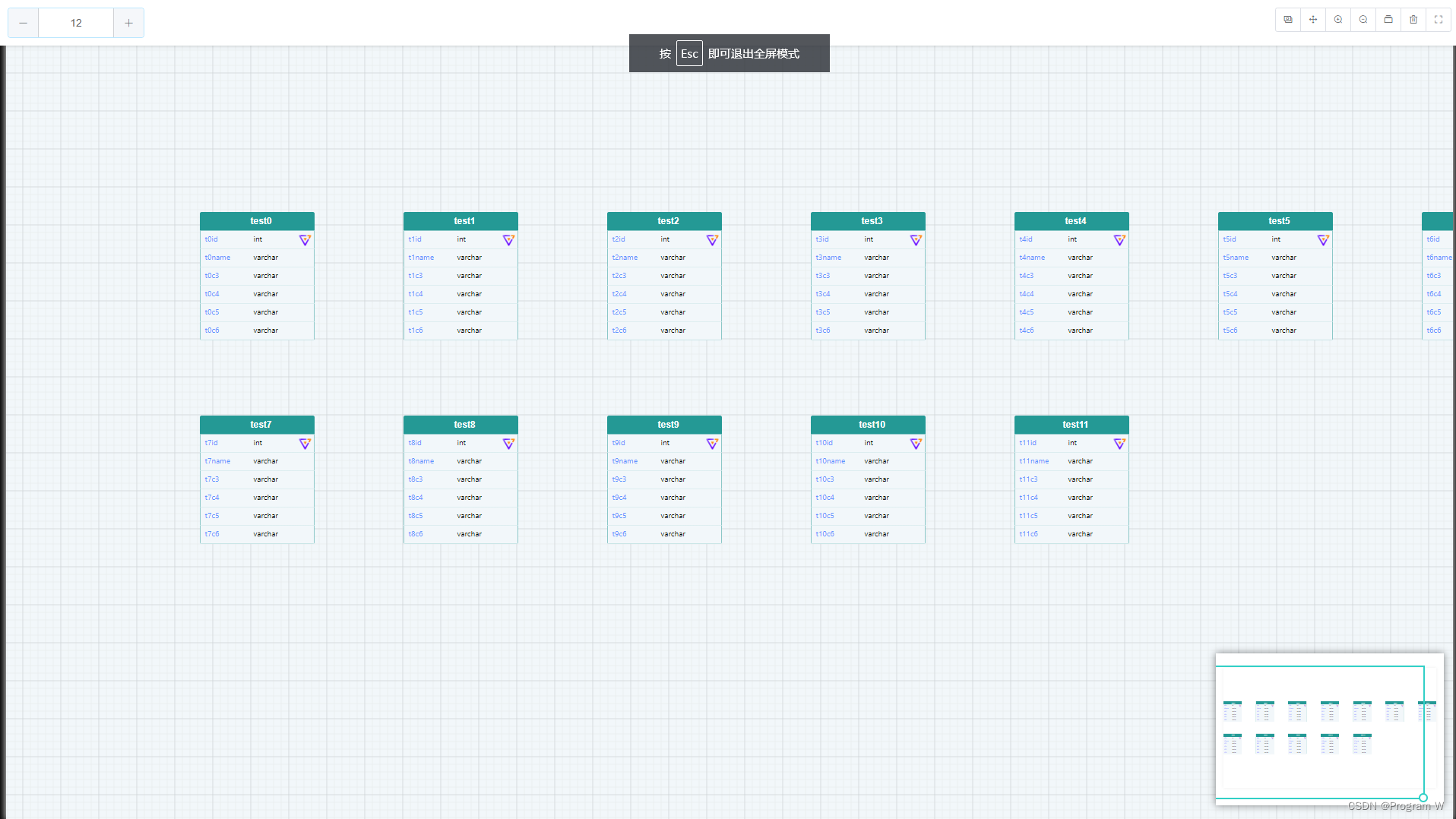
Task: Select the test3 table header
Action: tap(868, 221)
